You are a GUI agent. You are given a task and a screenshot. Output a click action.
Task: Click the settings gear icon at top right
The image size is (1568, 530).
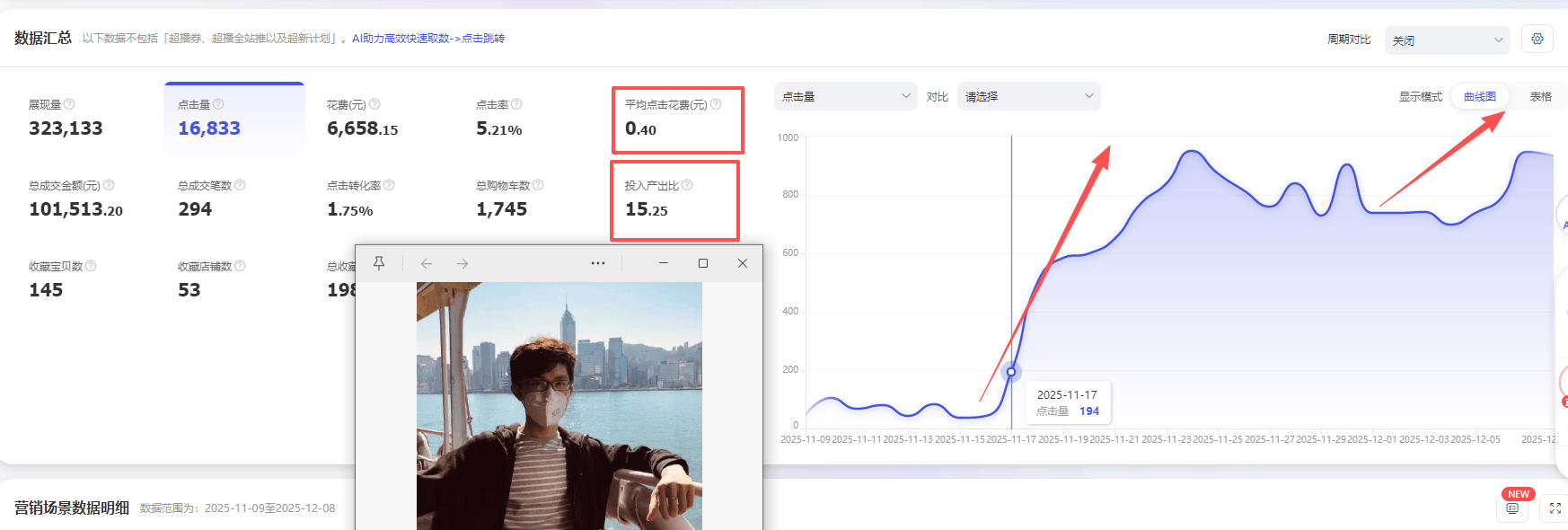(x=1537, y=40)
